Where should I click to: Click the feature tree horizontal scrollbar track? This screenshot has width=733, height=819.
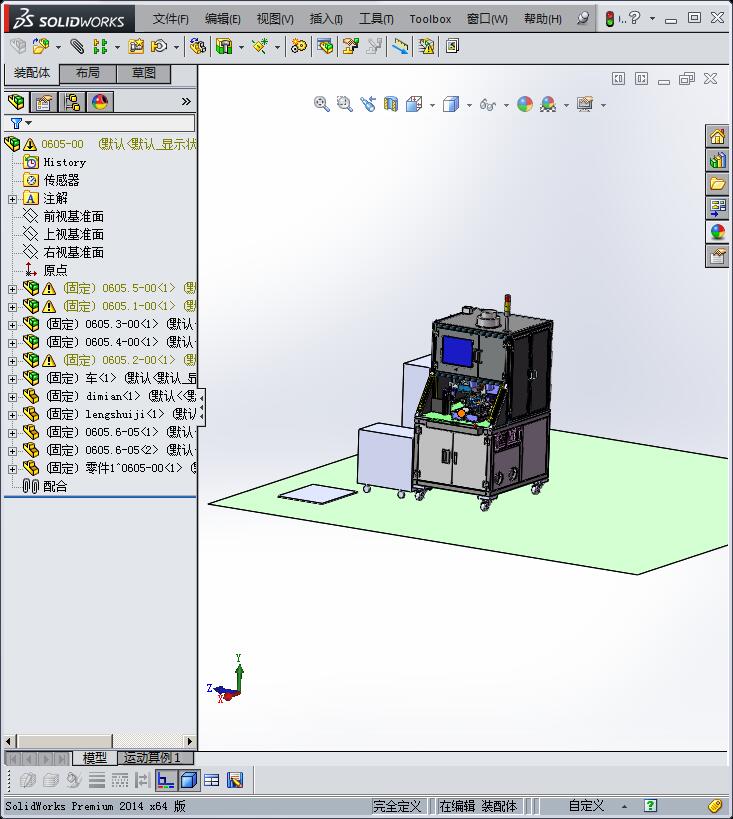point(148,741)
